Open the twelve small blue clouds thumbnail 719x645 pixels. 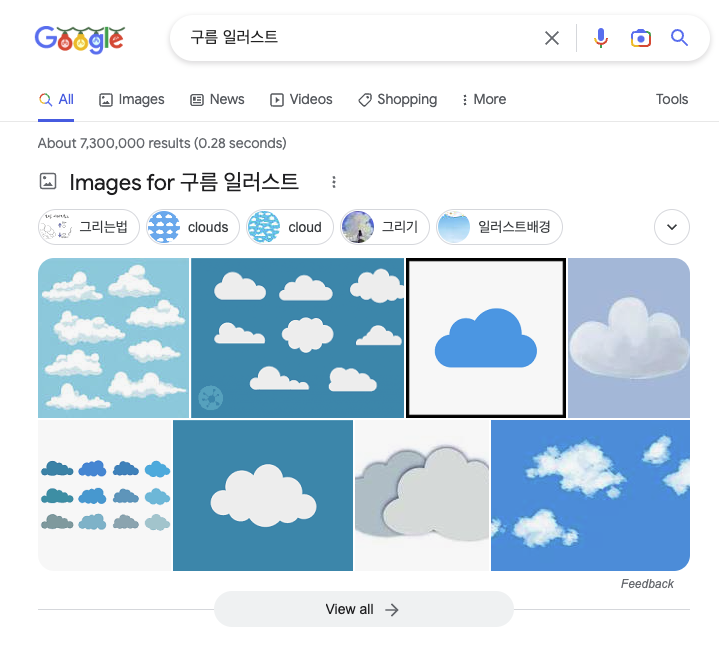[x=105, y=496]
